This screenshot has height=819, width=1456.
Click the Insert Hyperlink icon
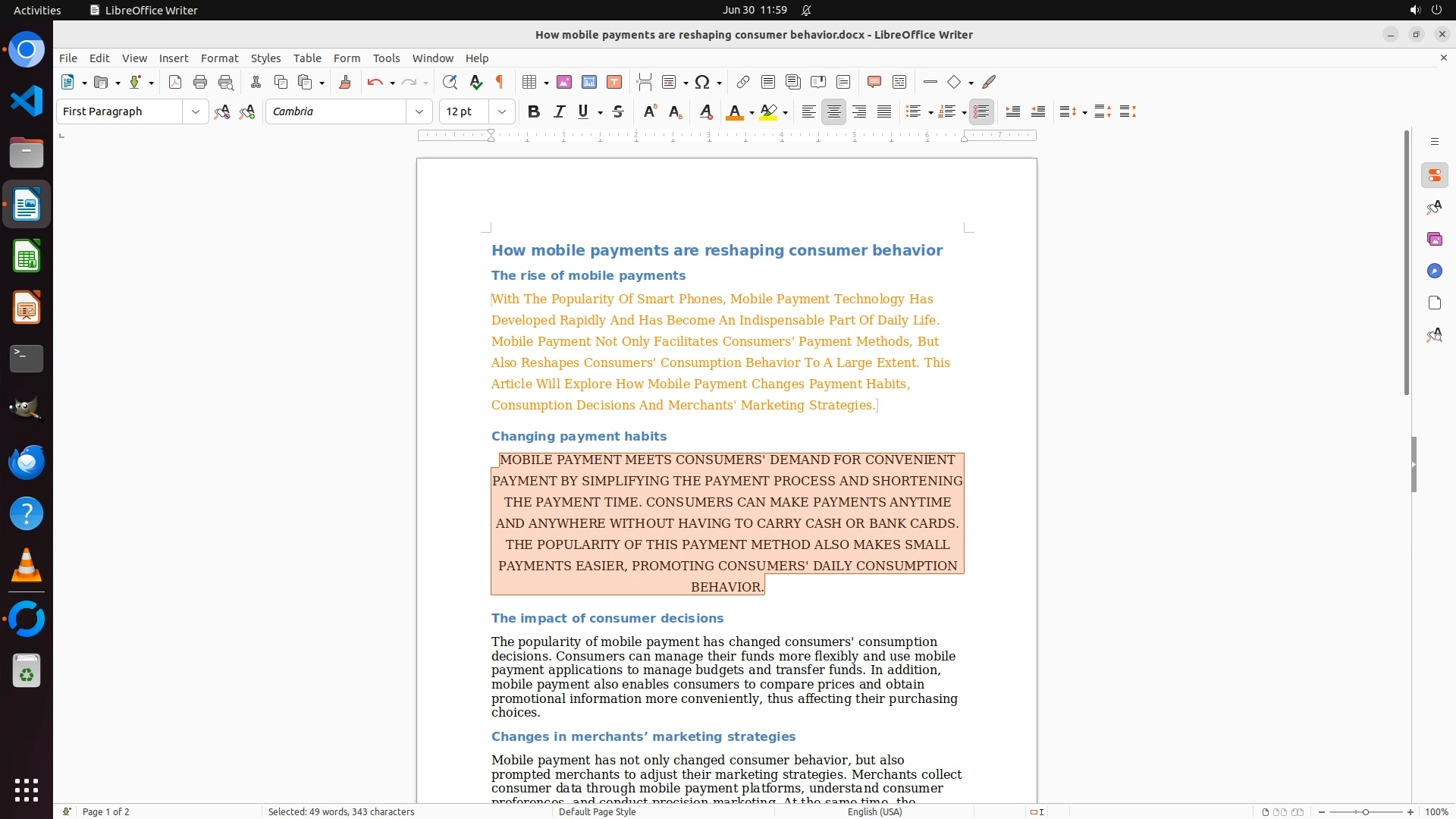tap(743, 82)
